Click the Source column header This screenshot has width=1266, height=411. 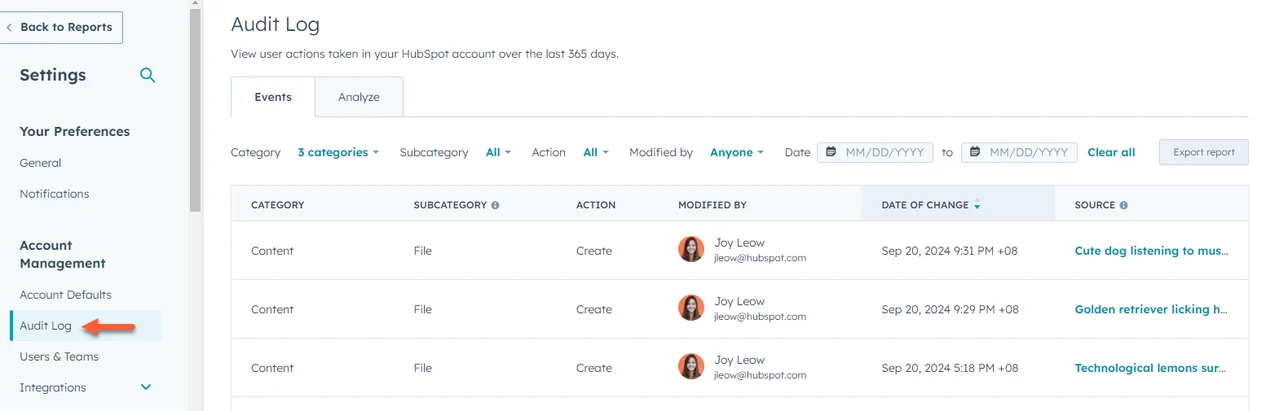pos(1095,205)
